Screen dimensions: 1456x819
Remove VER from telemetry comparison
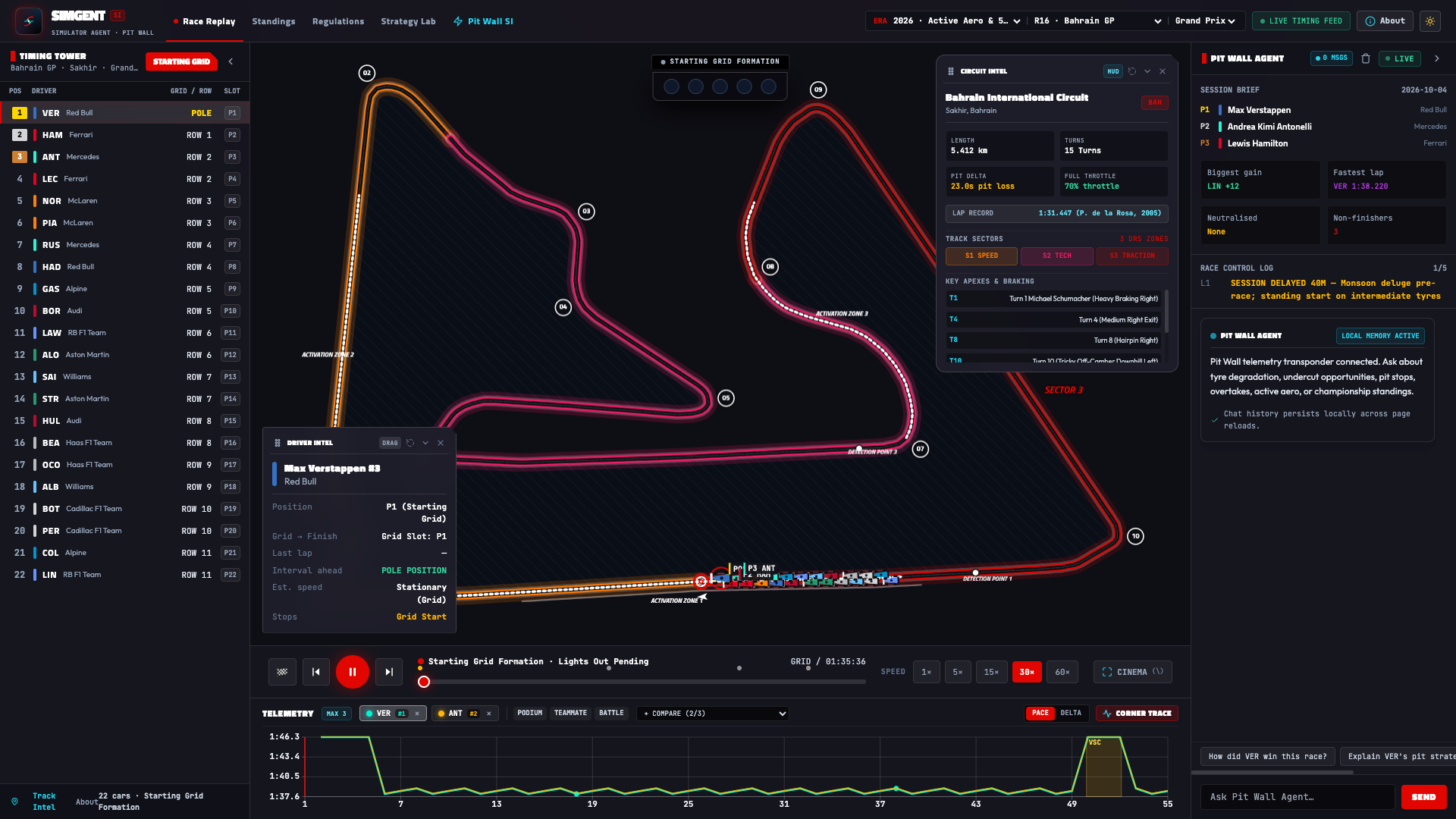[x=417, y=714]
